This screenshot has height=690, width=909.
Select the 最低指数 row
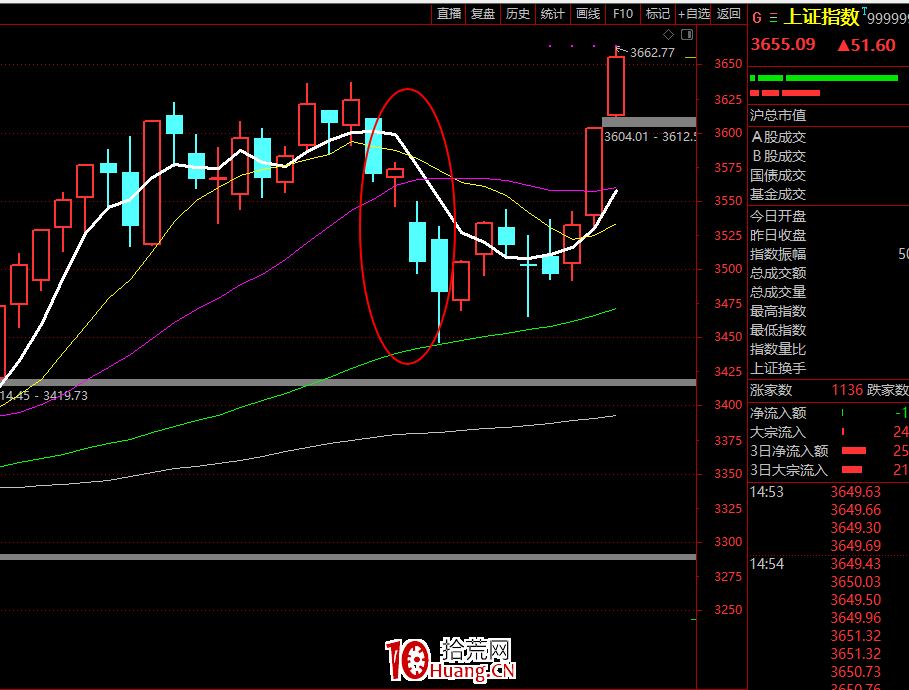pyautogui.click(x=829, y=331)
